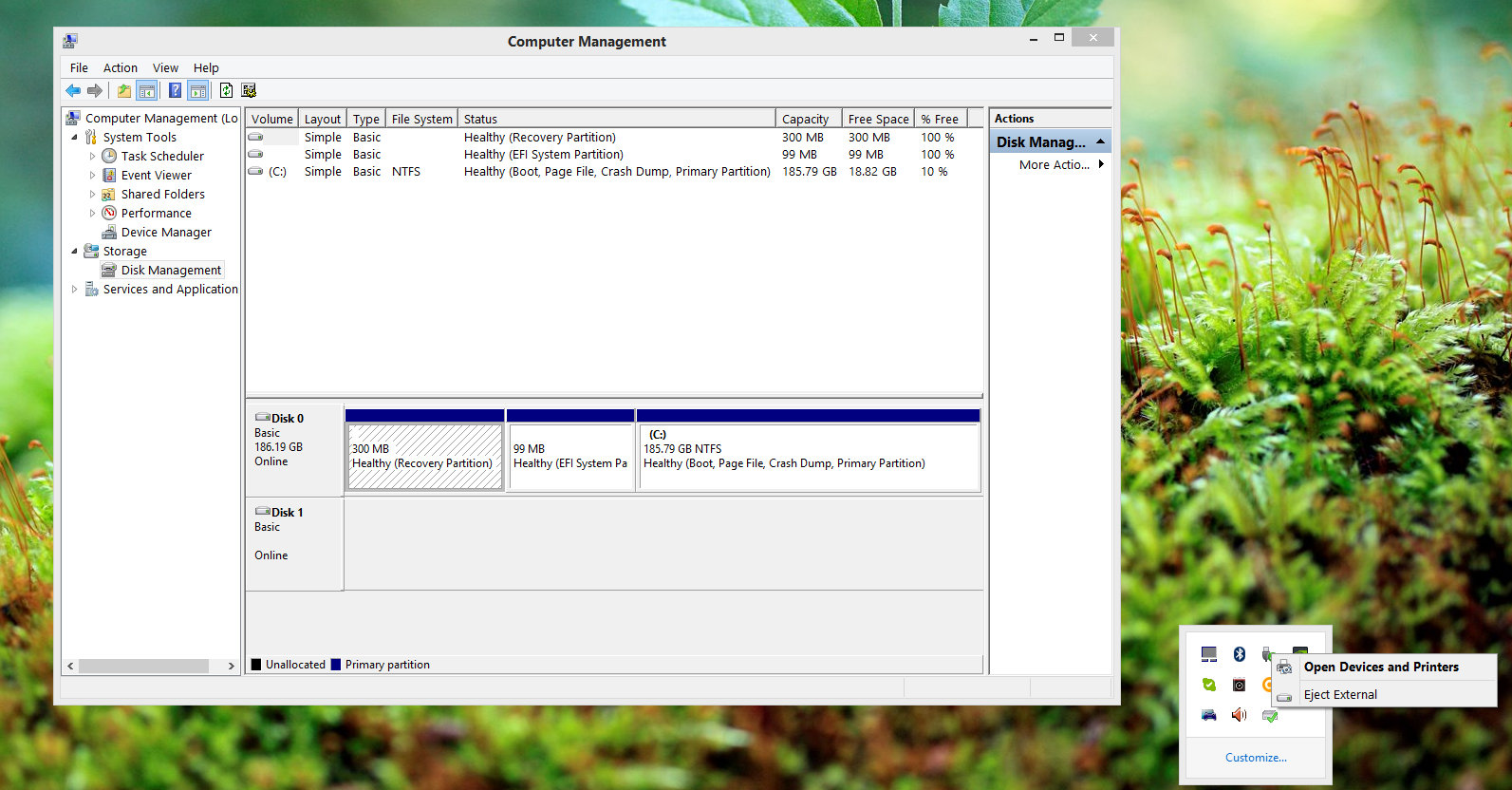Viewport: 1512px width, 790px height.
Task: Toggle Show/Hide Action Pane toolbar button
Action: pyautogui.click(x=197, y=91)
